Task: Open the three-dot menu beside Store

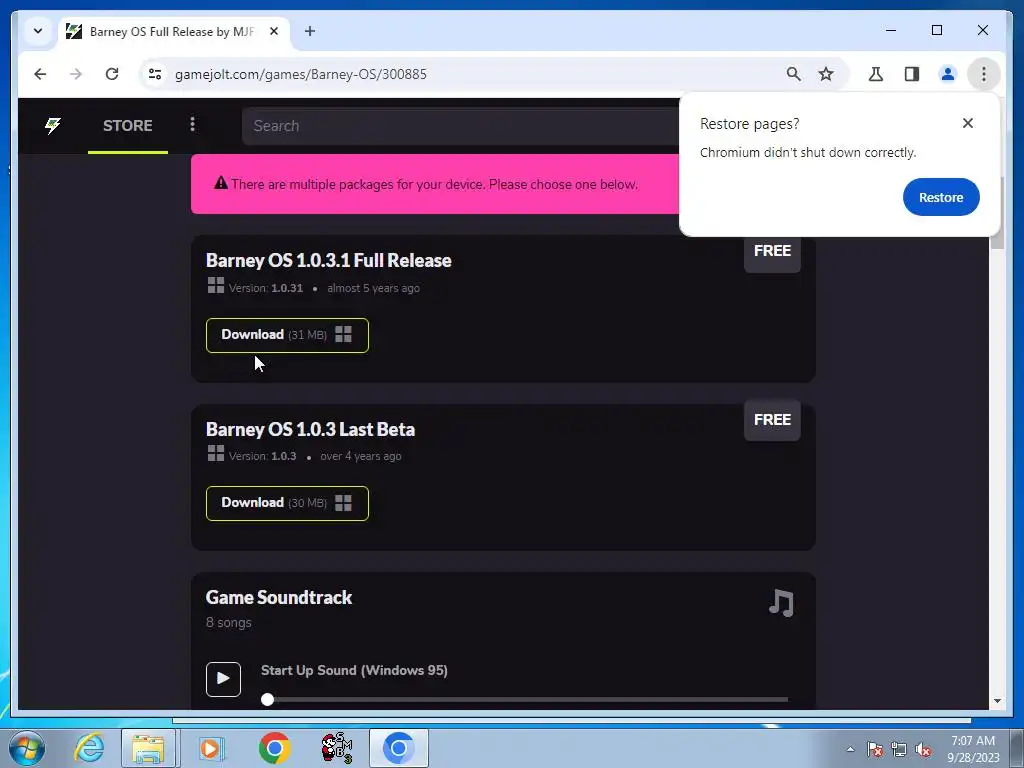Action: (192, 125)
